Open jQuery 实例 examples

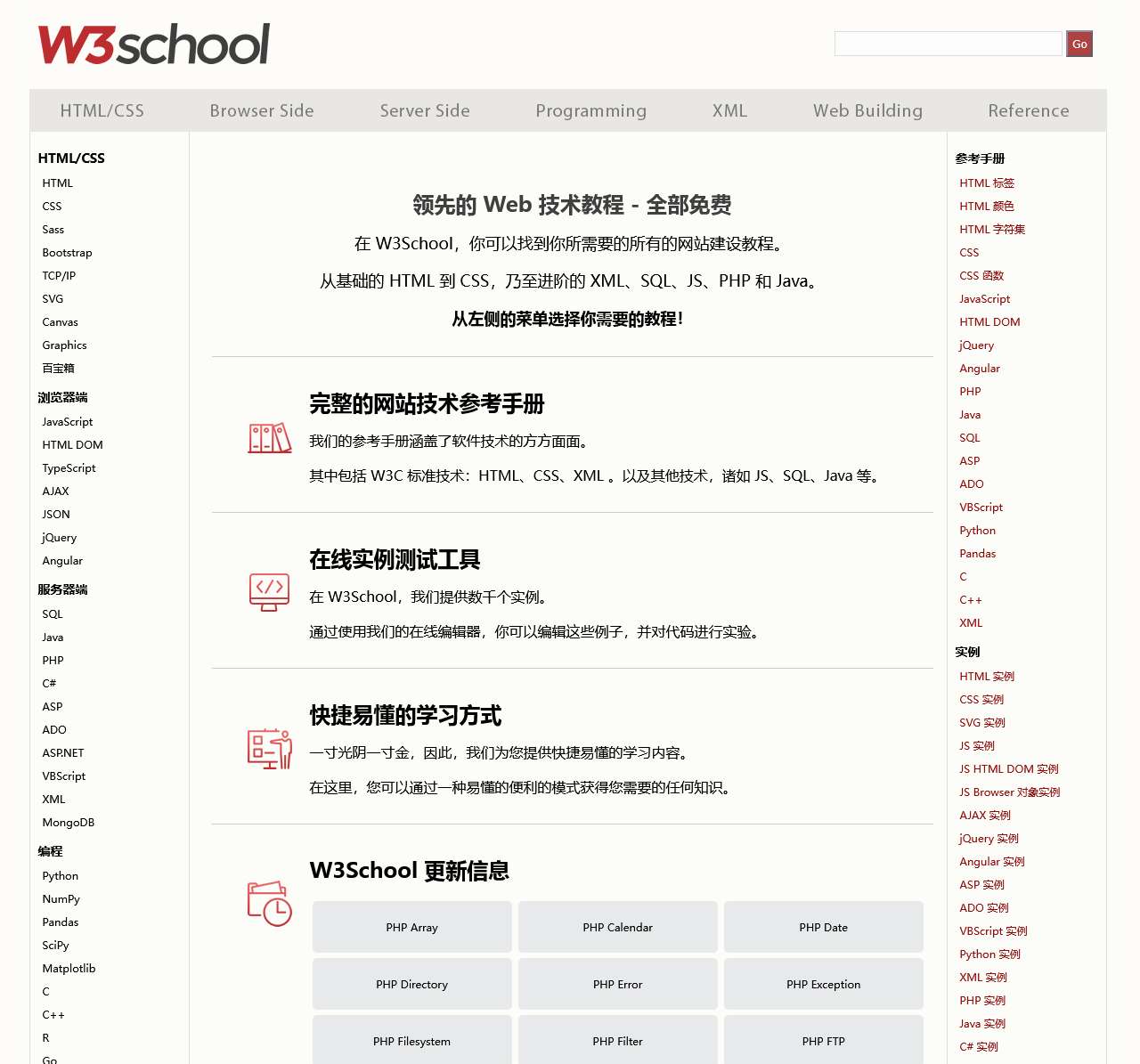(x=988, y=838)
